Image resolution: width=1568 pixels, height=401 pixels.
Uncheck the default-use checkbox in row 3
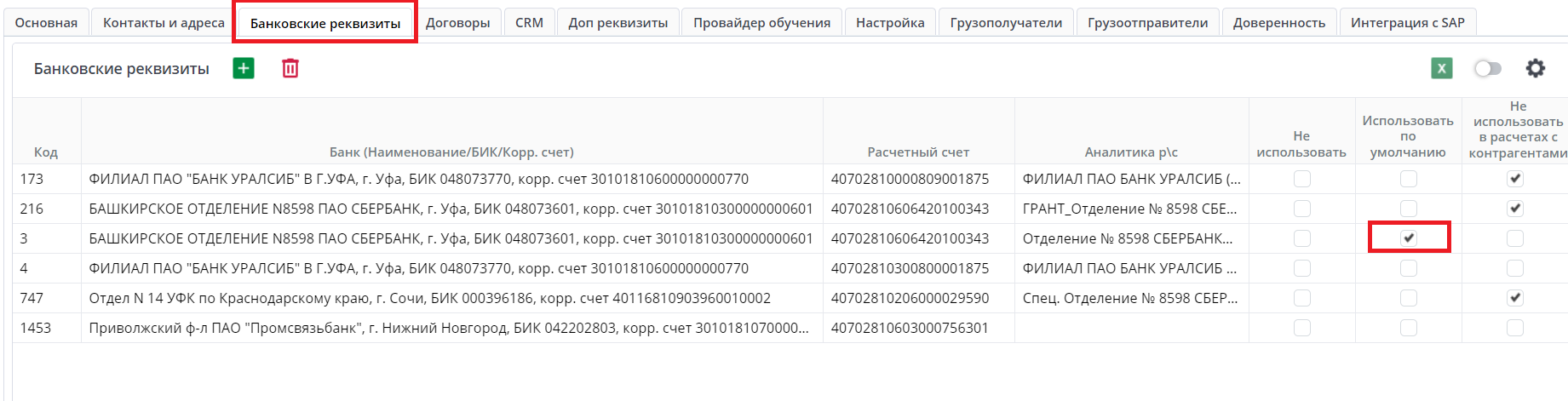click(x=1409, y=238)
